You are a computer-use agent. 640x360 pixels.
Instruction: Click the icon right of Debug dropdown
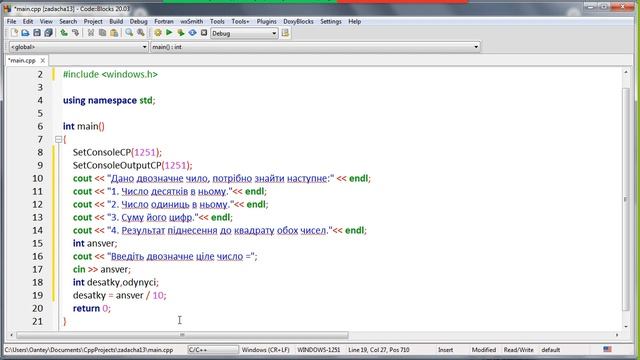click(x=285, y=33)
